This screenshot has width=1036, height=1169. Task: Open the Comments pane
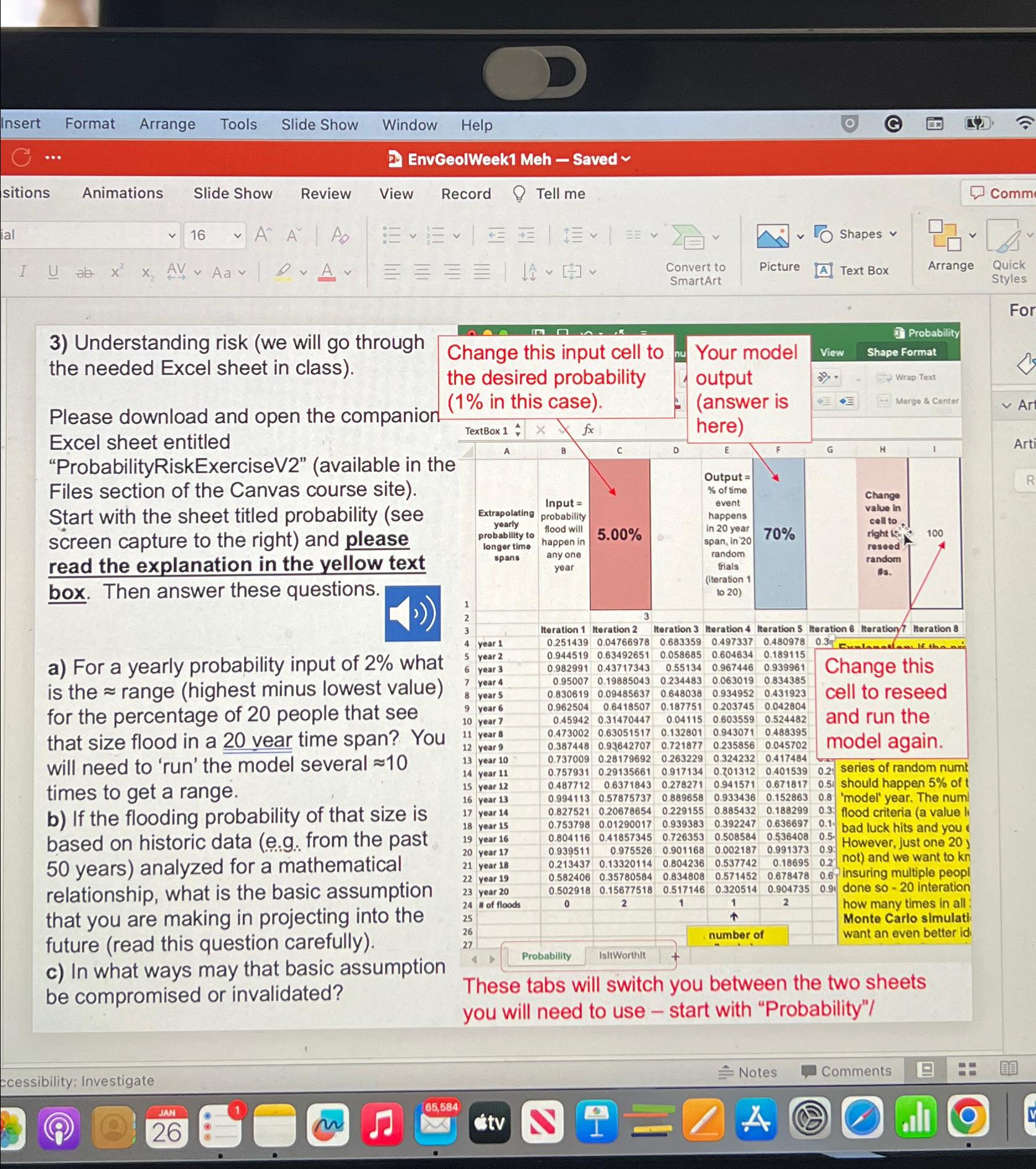pos(848,1071)
